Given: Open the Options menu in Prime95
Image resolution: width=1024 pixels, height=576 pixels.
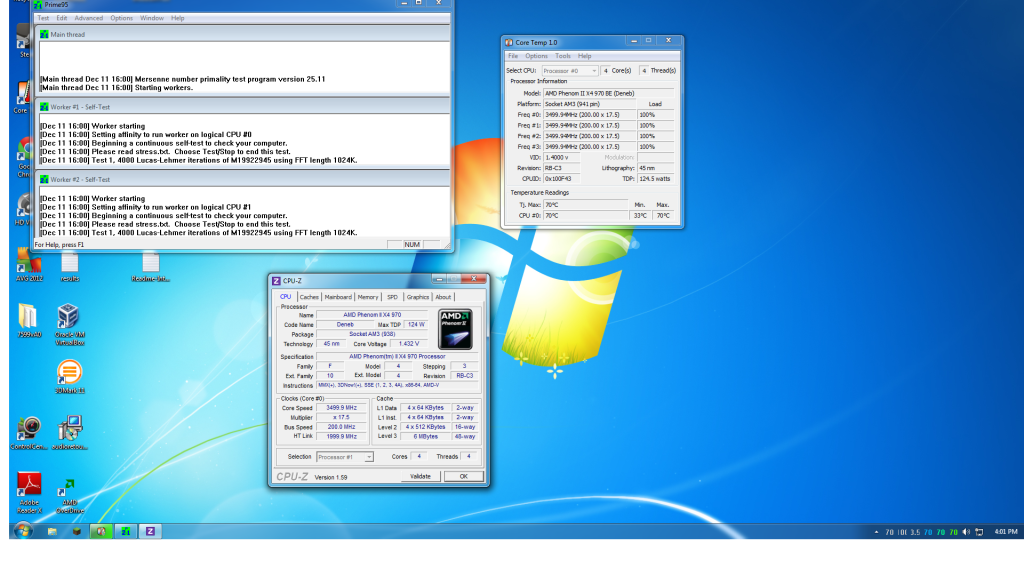Looking at the screenshot, I should tap(121, 18).
